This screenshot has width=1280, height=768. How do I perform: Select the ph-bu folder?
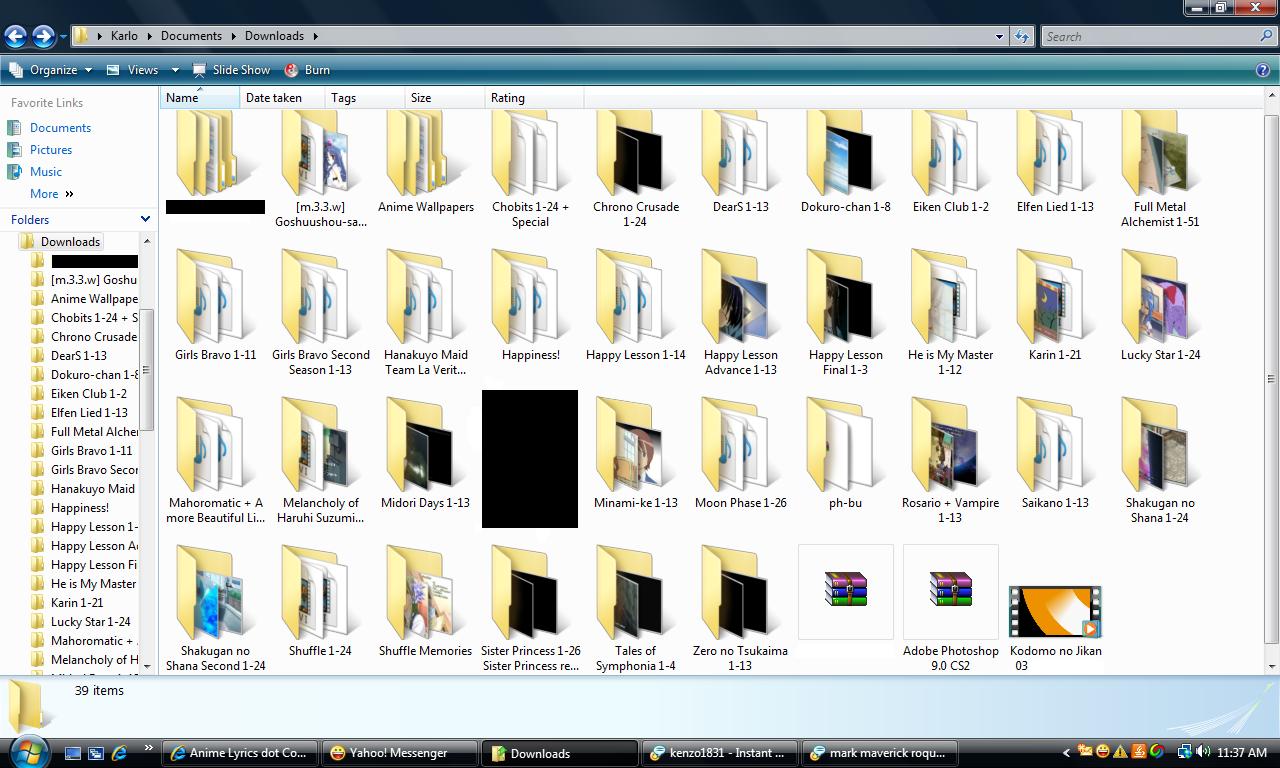(845, 453)
